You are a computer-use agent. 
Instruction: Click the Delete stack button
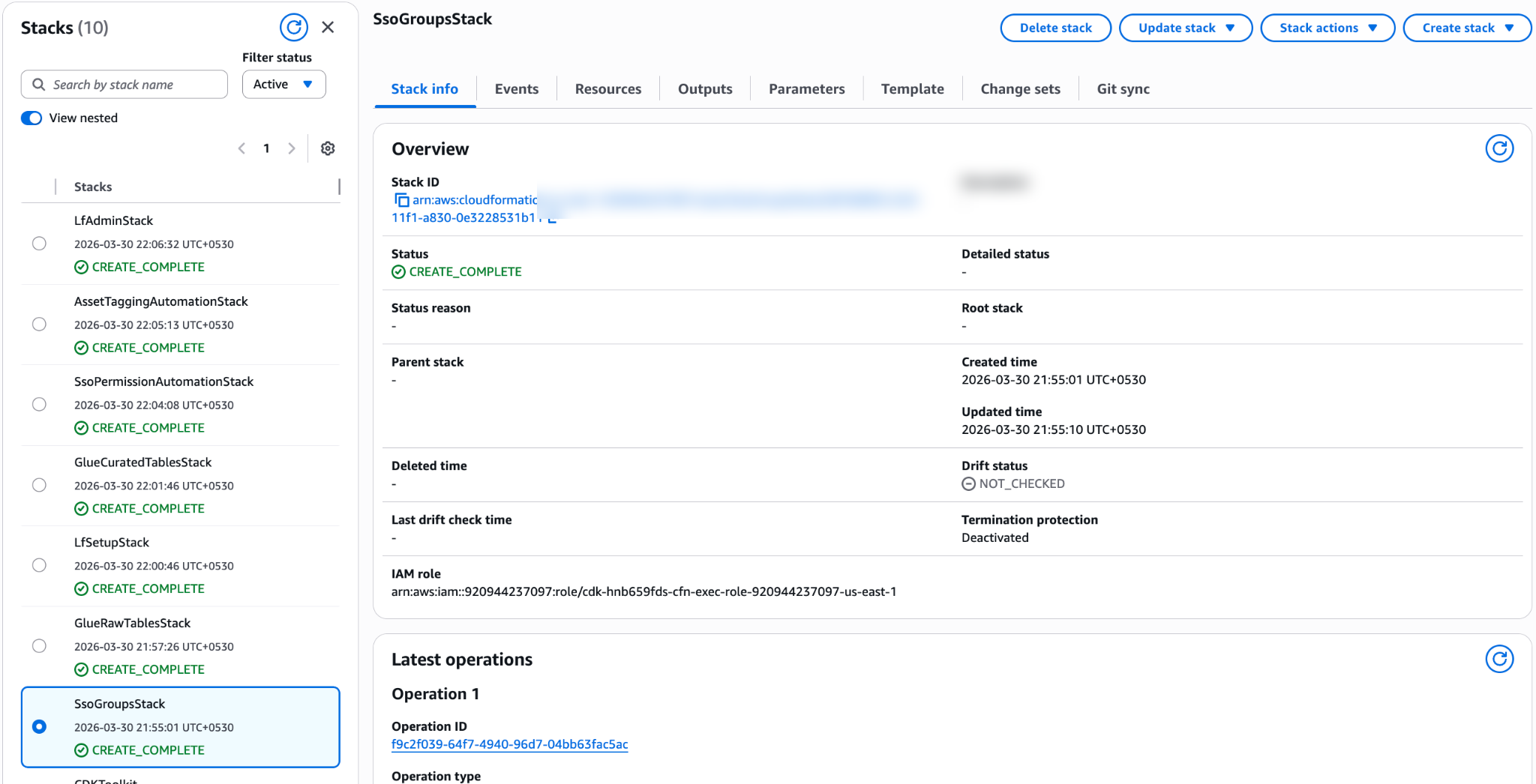1055,28
